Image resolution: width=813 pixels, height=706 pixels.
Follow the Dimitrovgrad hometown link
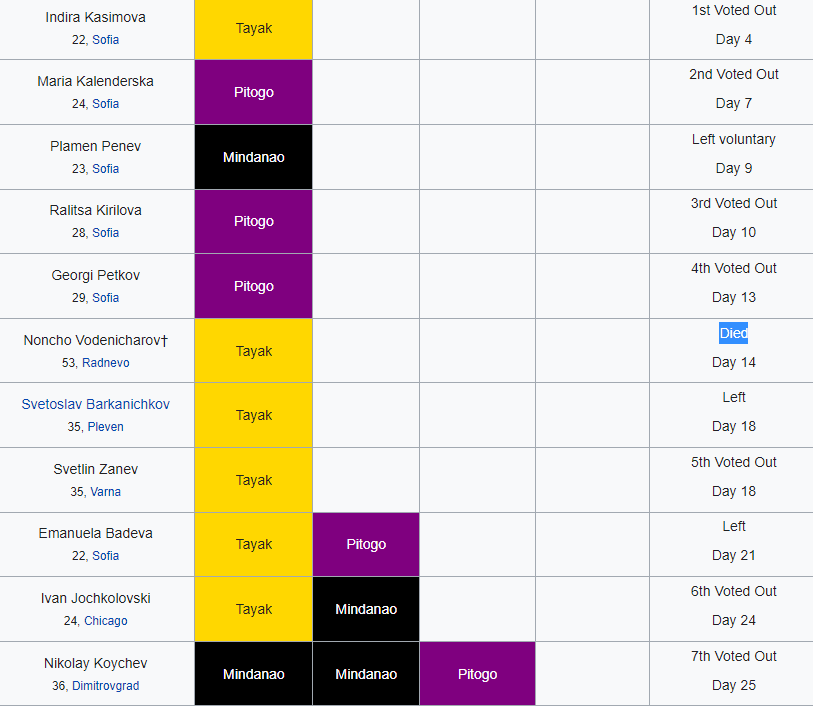click(x=105, y=686)
